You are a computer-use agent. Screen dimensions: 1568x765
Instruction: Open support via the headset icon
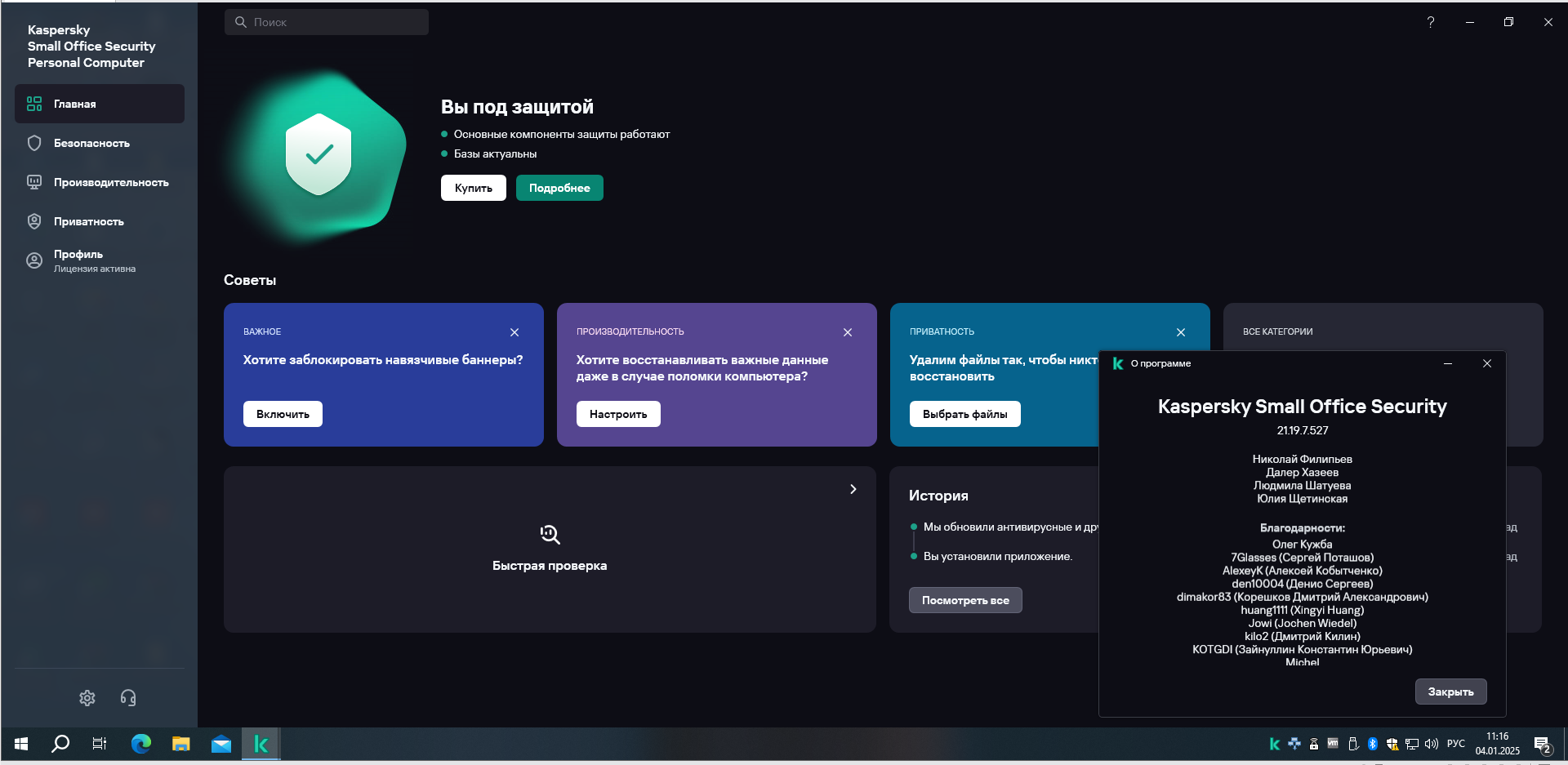[x=128, y=698]
